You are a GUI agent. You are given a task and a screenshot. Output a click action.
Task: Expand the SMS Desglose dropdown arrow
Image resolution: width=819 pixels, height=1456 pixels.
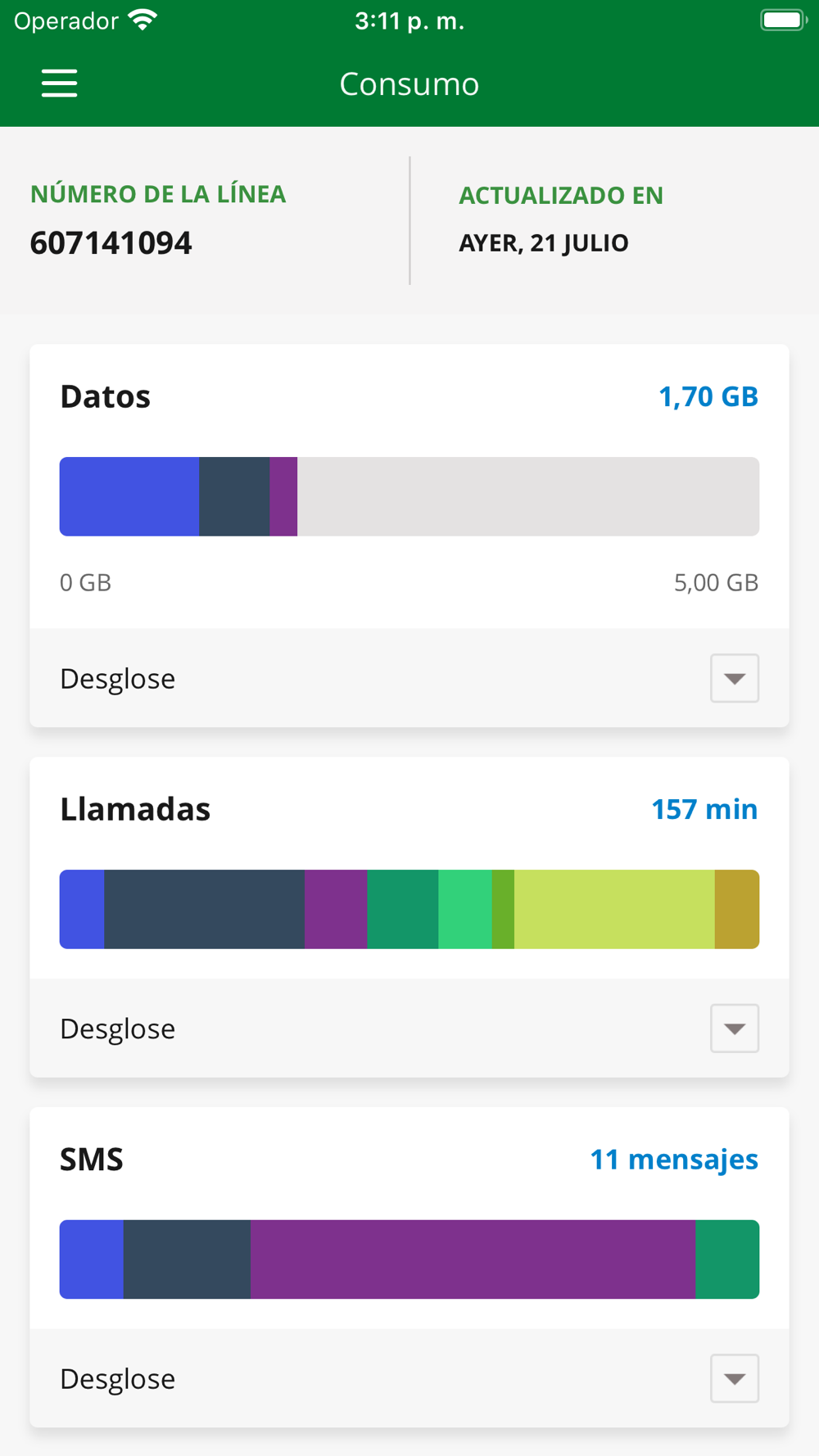click(735, 1378)
